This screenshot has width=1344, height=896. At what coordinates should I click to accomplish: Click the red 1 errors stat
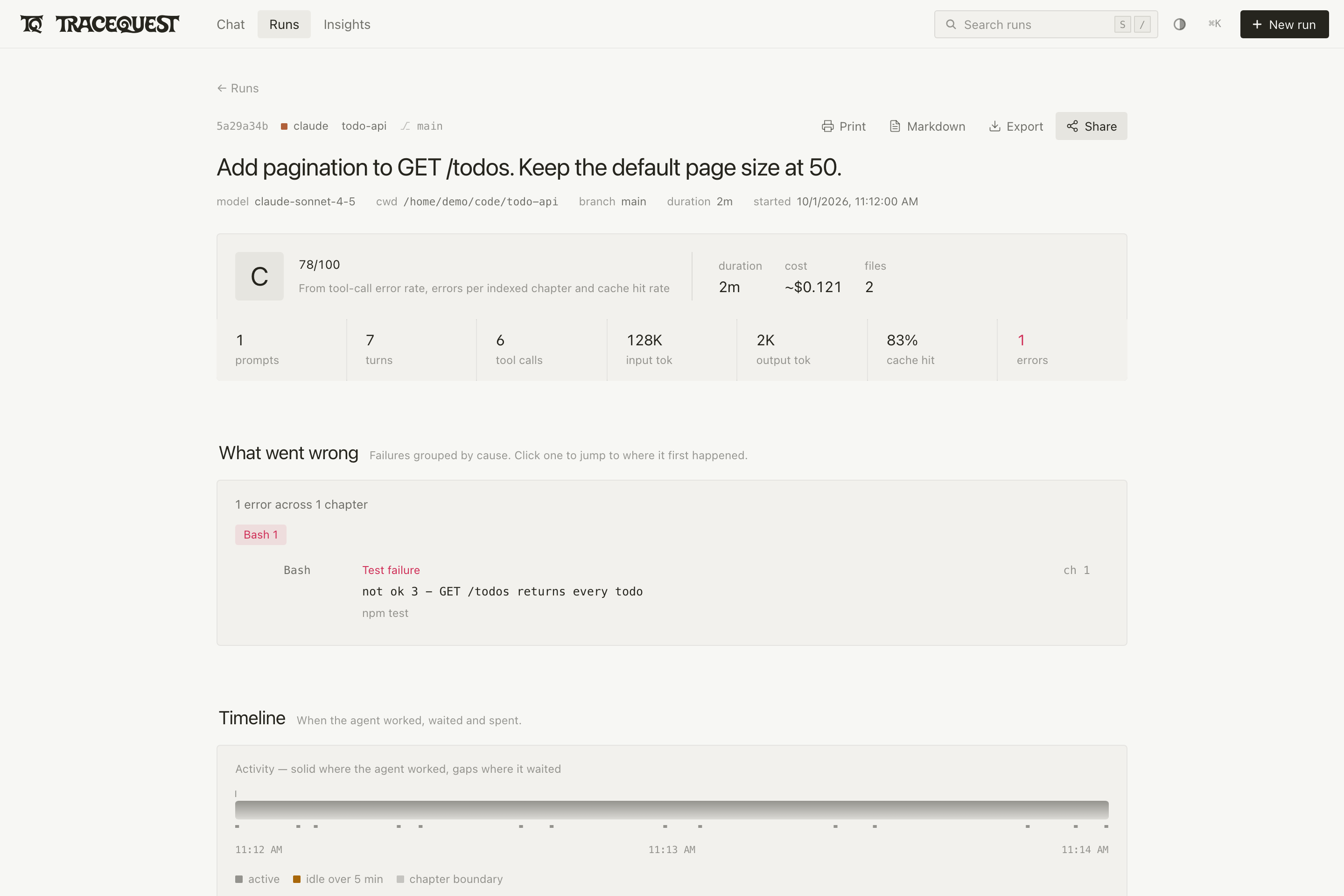point(1062,350)
